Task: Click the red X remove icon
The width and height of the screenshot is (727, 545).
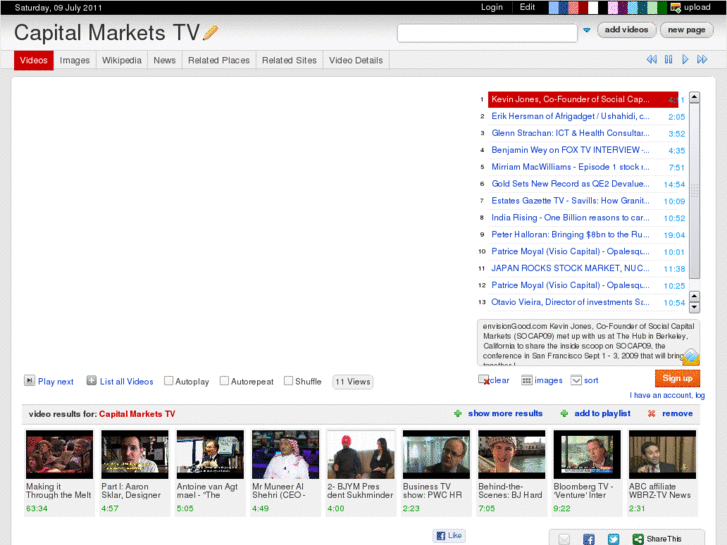Action: click(651, 413)
